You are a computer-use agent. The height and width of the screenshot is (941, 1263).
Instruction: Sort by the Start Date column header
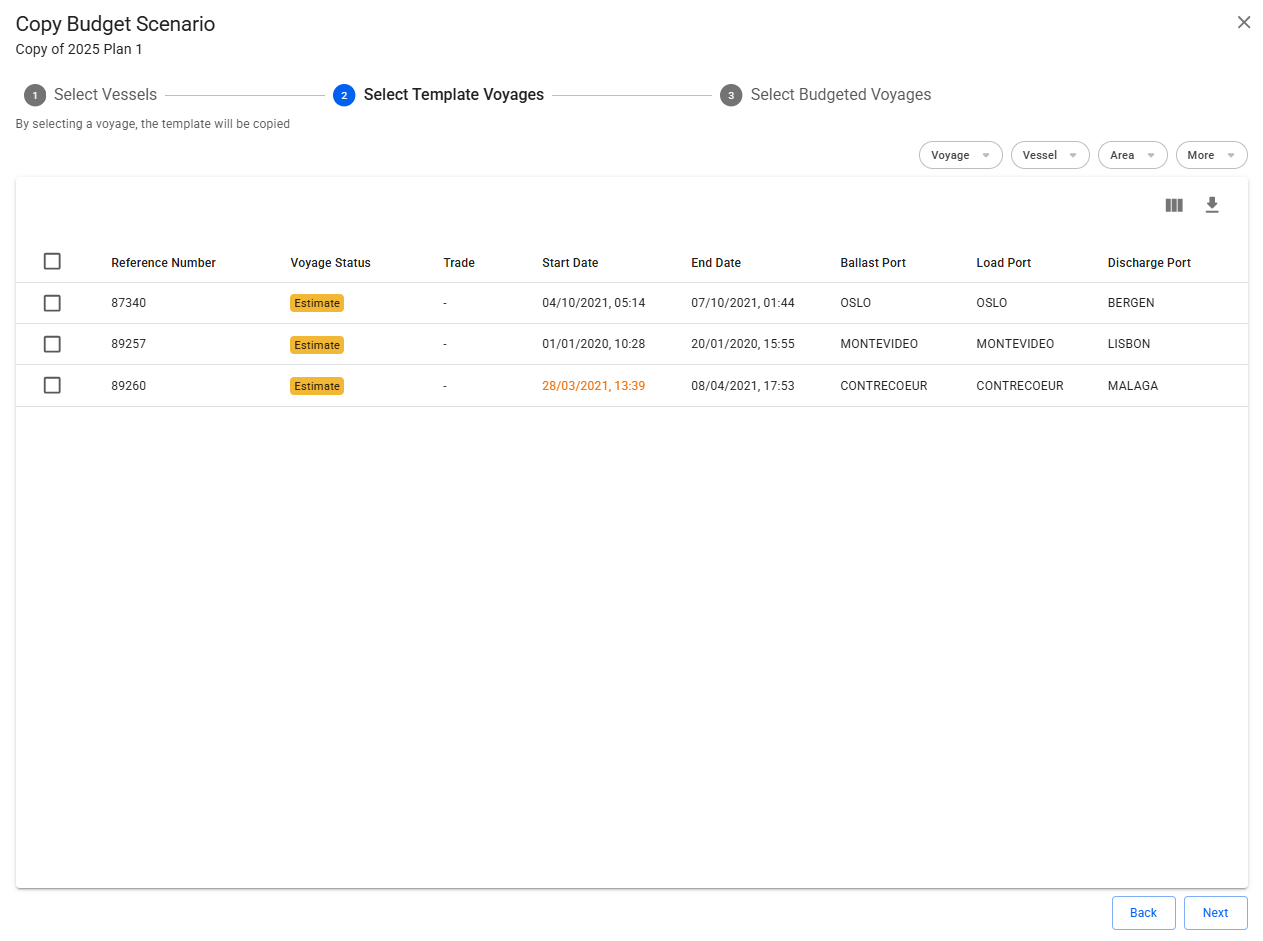(x=570, y=263)
